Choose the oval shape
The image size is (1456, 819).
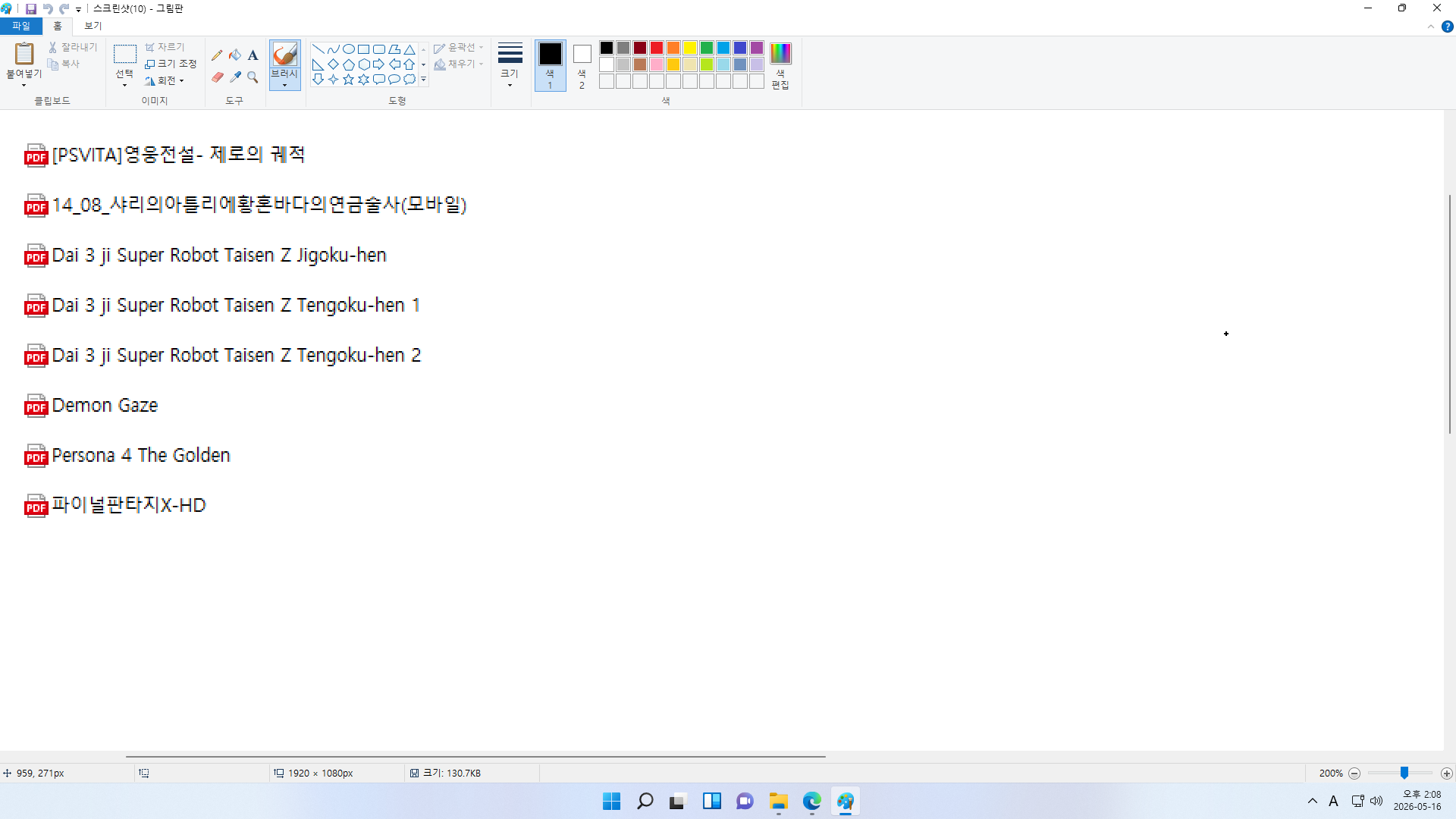click(x=349, y=49)
